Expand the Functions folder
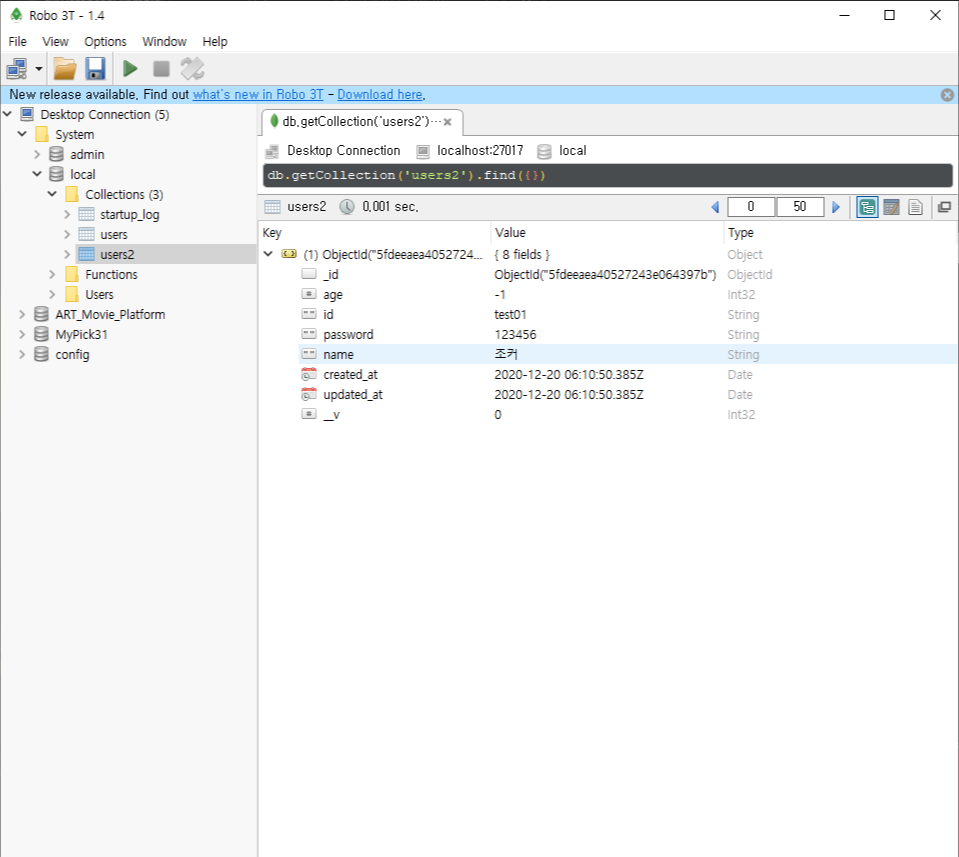 [x=53, y=274]
